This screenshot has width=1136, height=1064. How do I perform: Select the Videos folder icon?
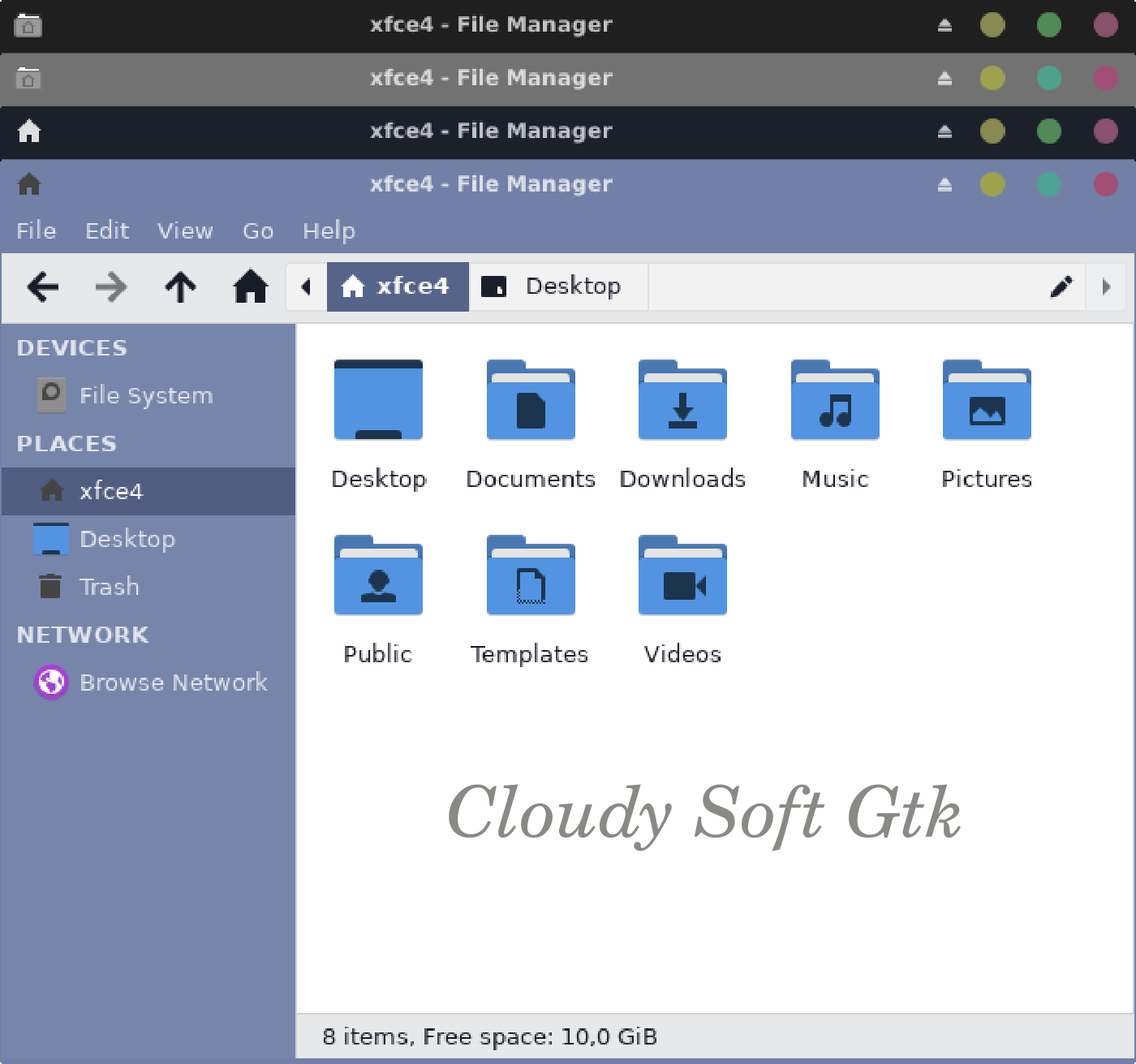tap(682, 575)
